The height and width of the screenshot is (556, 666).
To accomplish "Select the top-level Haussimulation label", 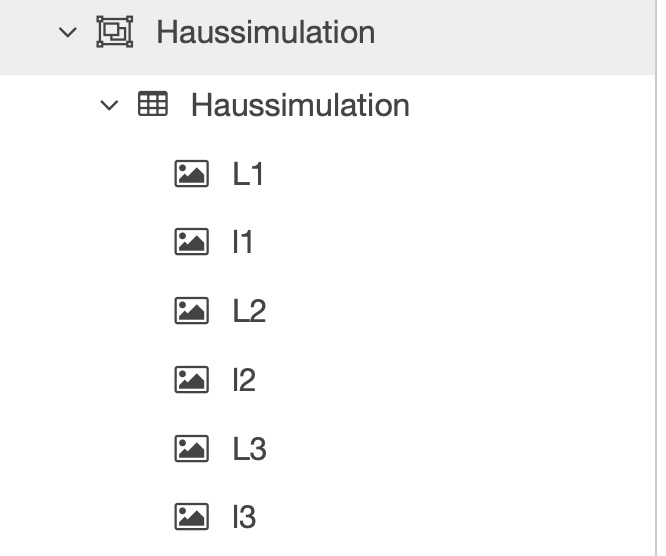I will [265, 32].
